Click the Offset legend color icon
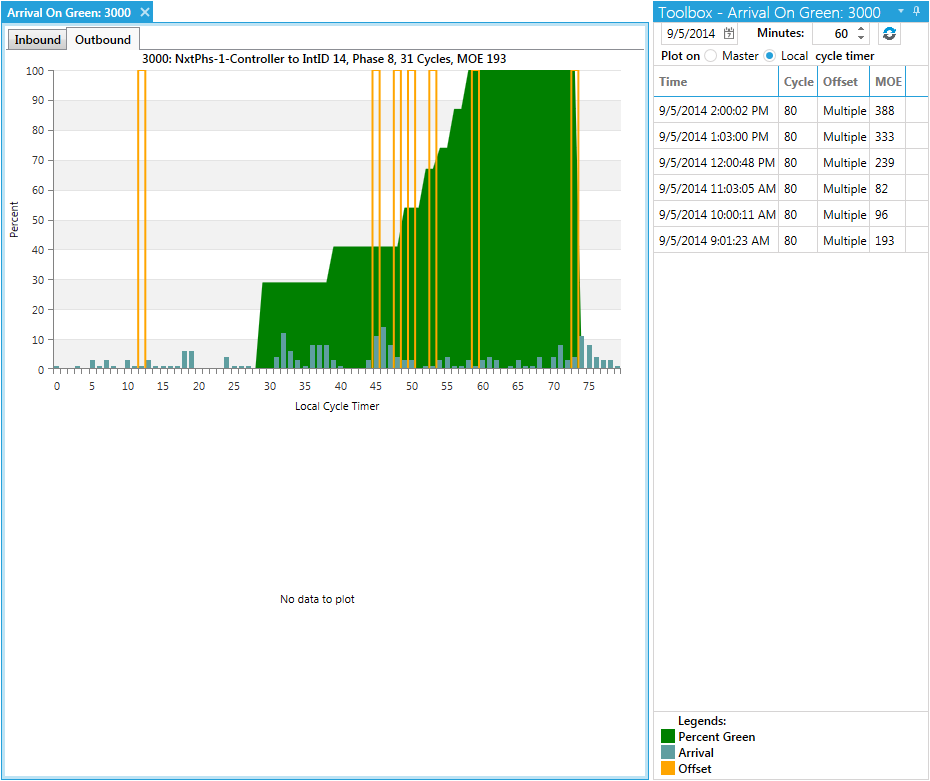Image resolution: width=930 pixels, height=781 pixels. coord(668,769)
